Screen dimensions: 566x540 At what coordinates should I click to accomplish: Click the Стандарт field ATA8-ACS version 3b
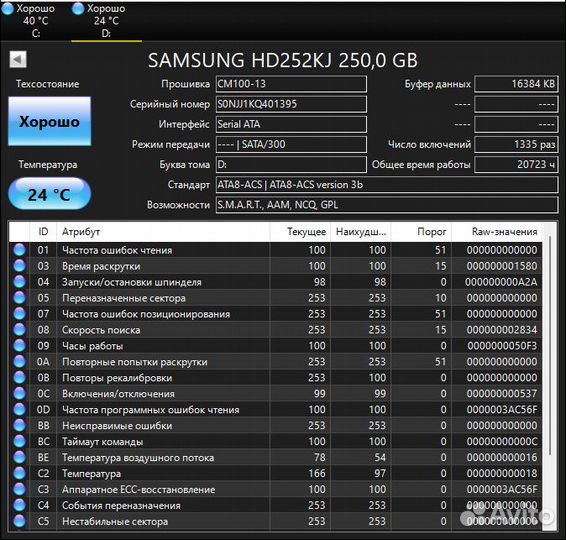(387, 184)
